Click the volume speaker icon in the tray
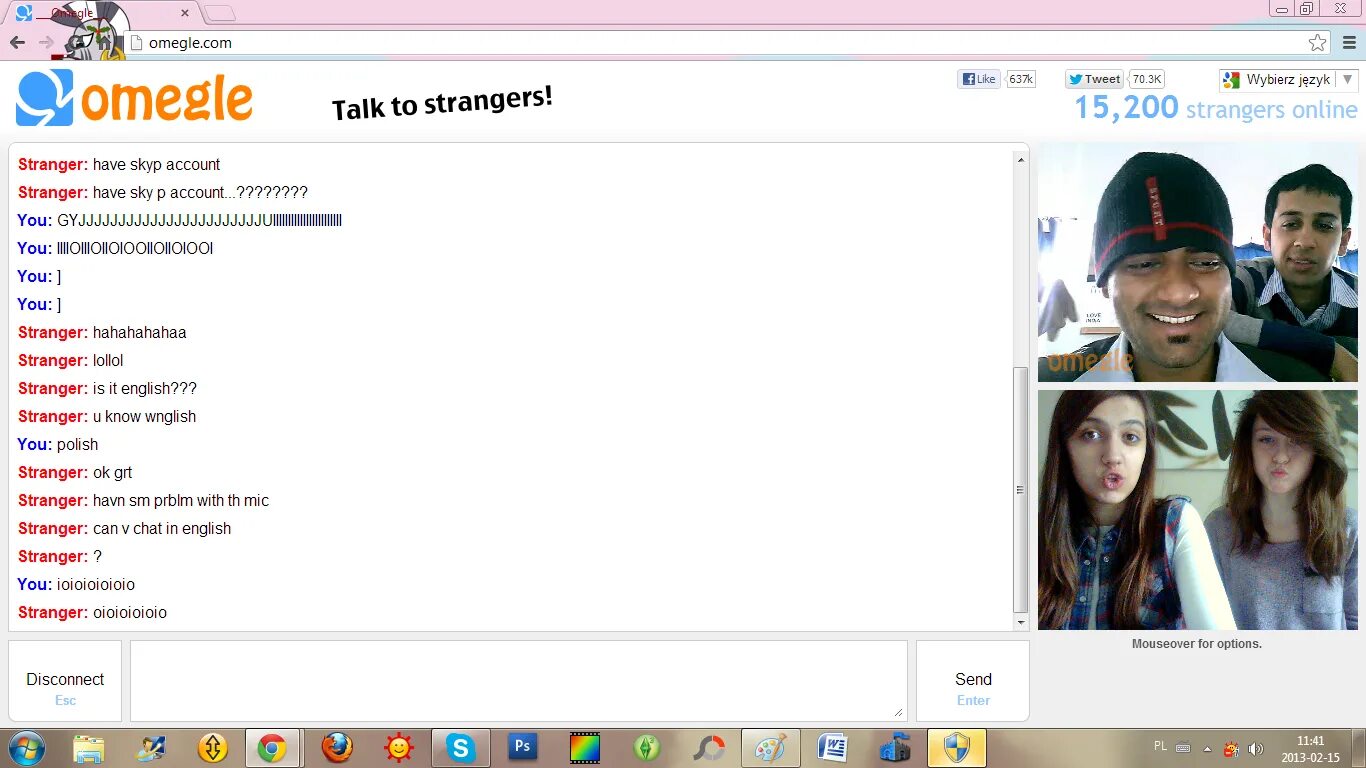Viewport: 1366px width, 768px height. [x=1256, y=747]
